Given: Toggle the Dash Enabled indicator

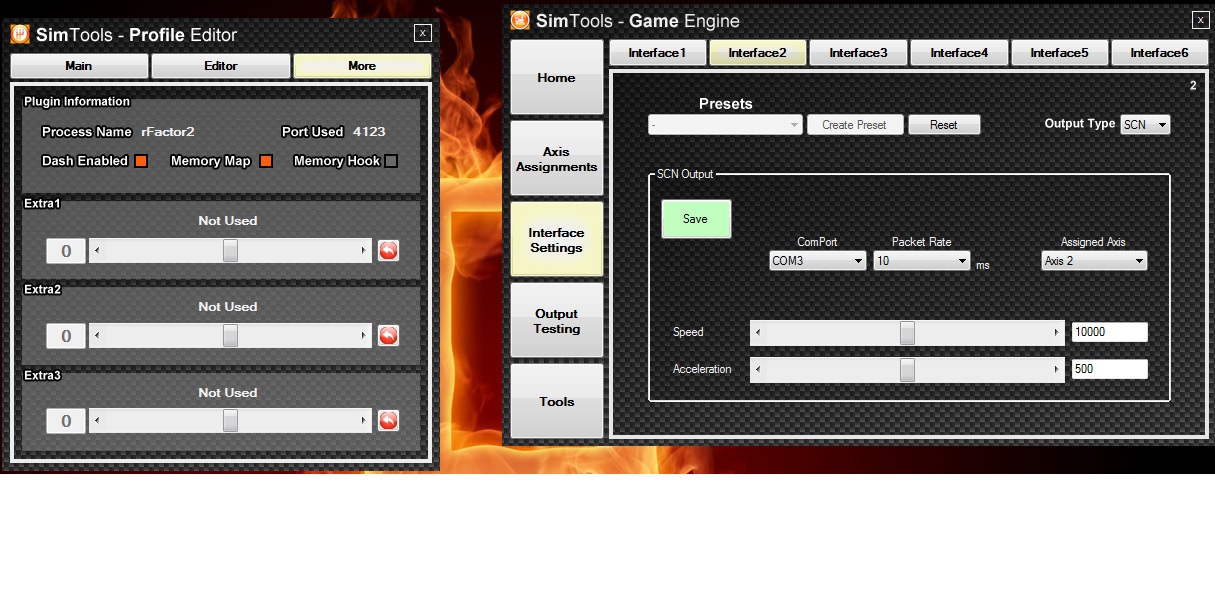Looking at the screenshot, I should pyautogui.click(x=141, y=161).
